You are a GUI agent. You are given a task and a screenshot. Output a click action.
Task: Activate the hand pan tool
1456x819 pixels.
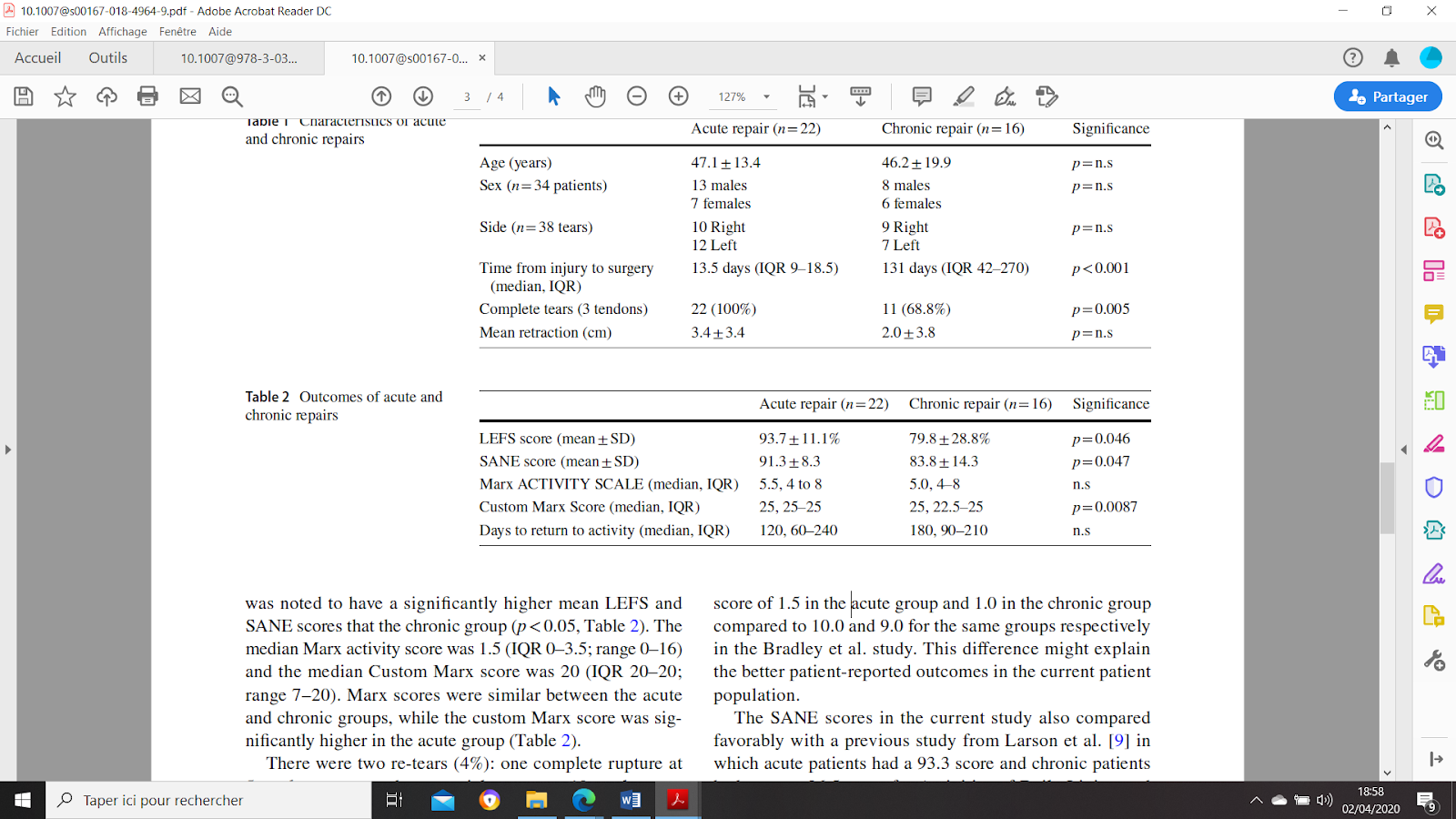[x=595, y=96]
